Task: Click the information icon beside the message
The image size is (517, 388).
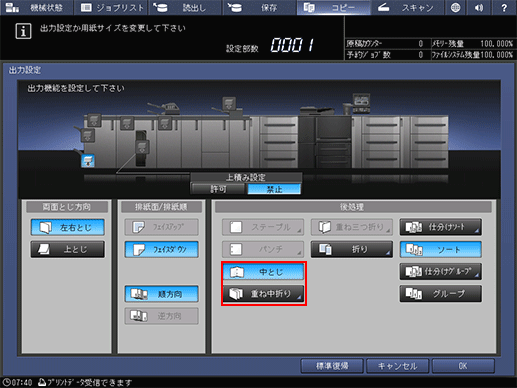Action: [x=23, y=31]
